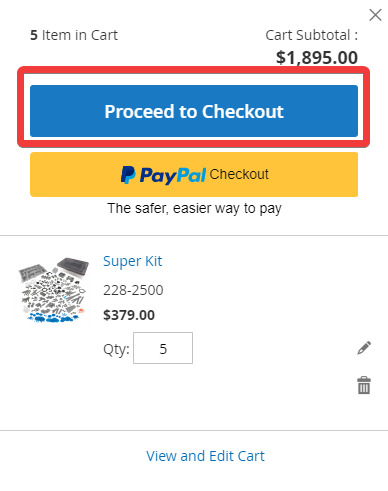Click the 'Cart Subtotal :' label
Screen dimensions: 388x491
(312, 35)
